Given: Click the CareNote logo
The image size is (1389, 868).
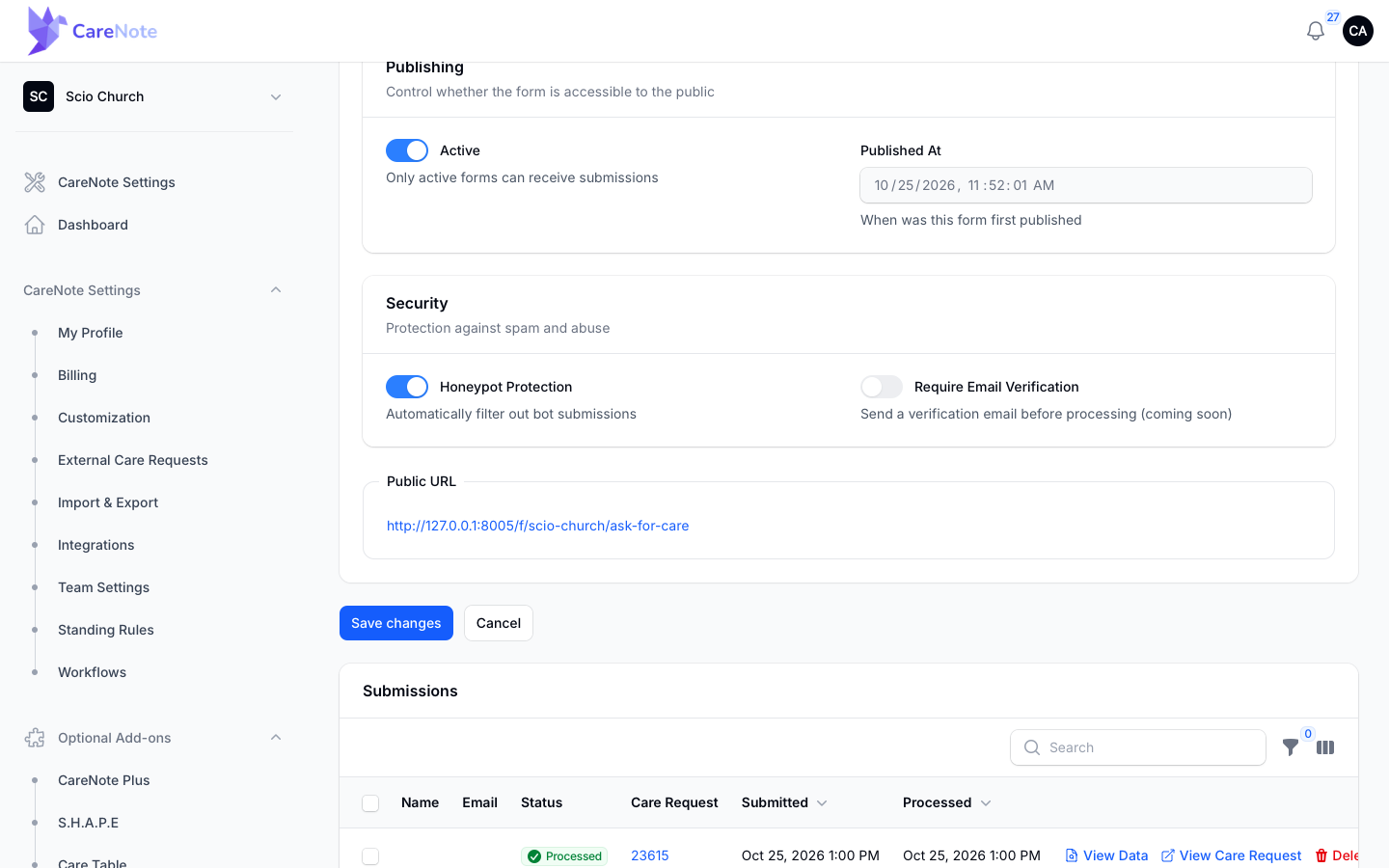Looking at the screenshot, I should tap(93, 31).
